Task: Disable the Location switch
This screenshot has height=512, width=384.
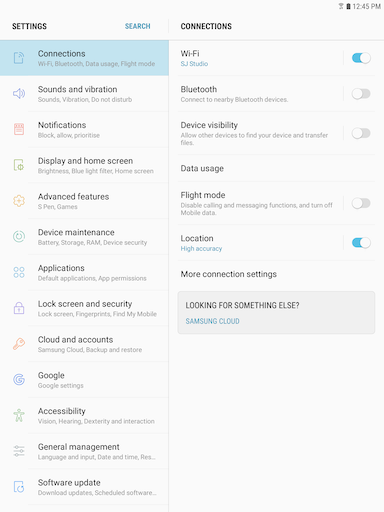Action: [x=361, y=243]
